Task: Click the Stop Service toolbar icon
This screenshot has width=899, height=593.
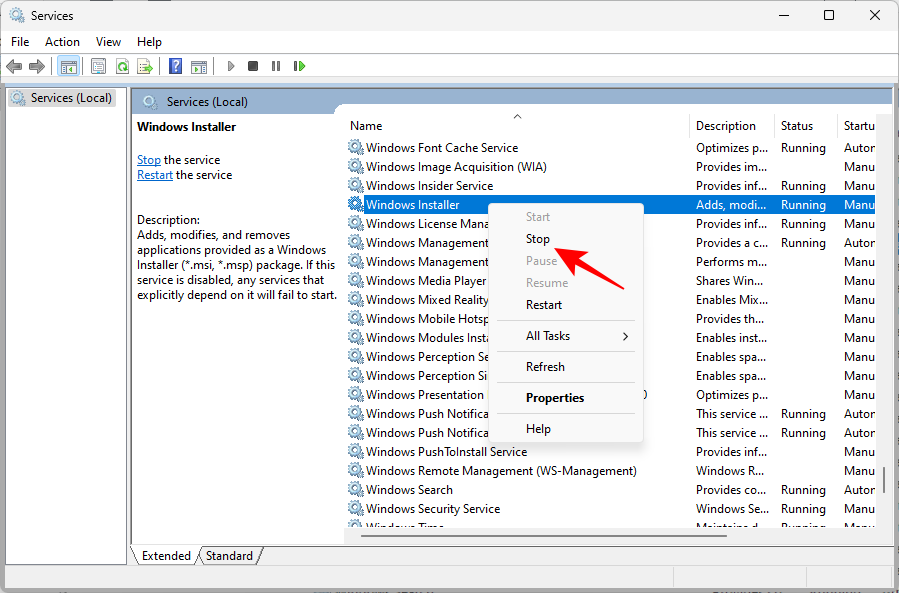Action: [254, 66]
